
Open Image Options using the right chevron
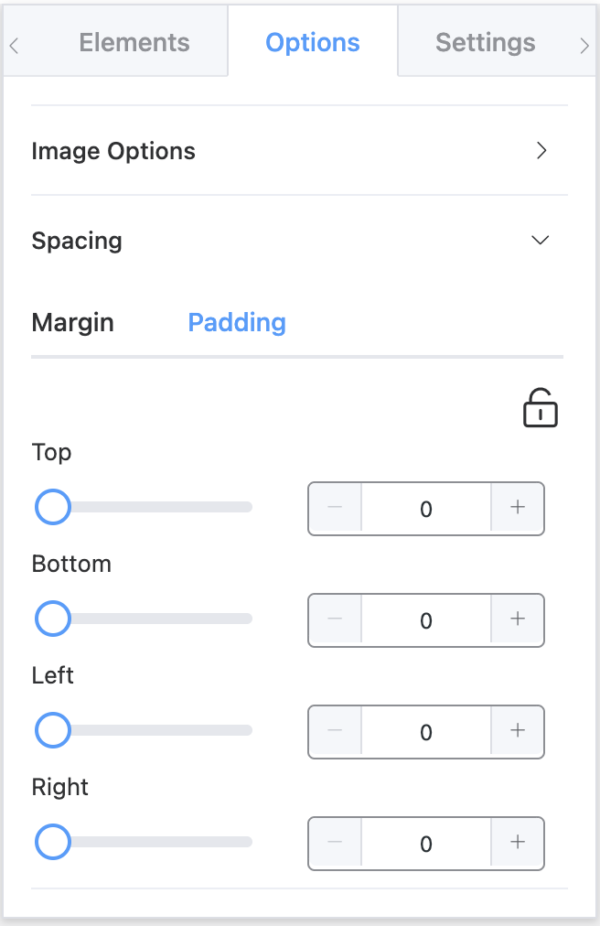click(x=542, y=151)
